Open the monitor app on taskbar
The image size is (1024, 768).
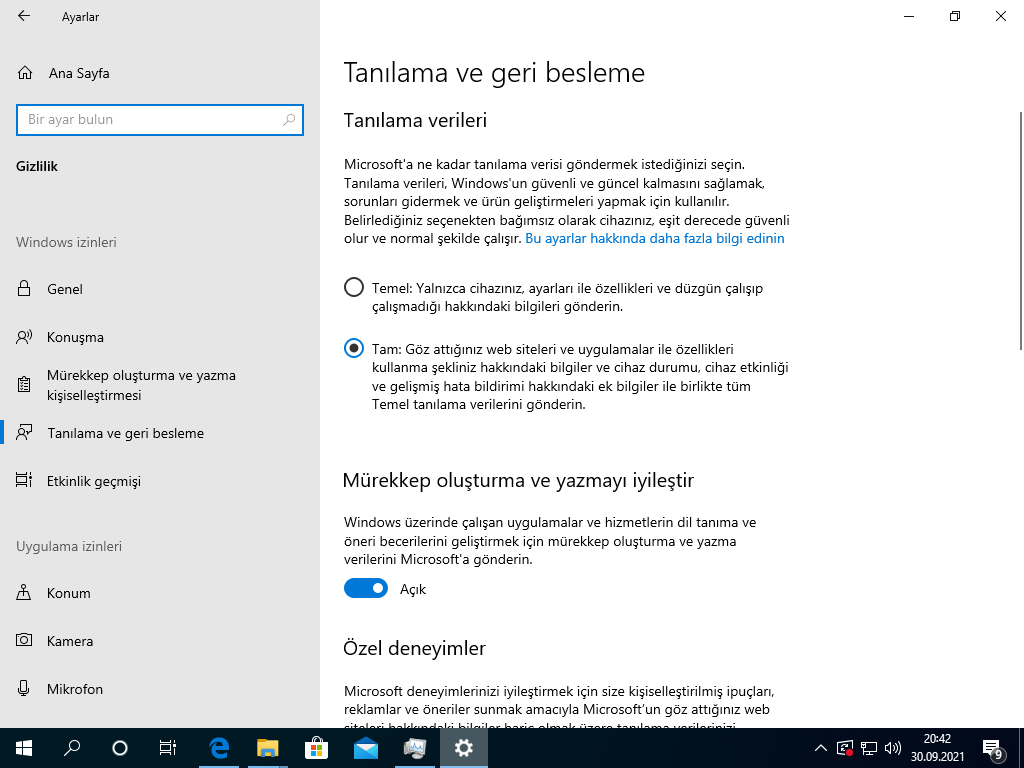coord(415,748)
